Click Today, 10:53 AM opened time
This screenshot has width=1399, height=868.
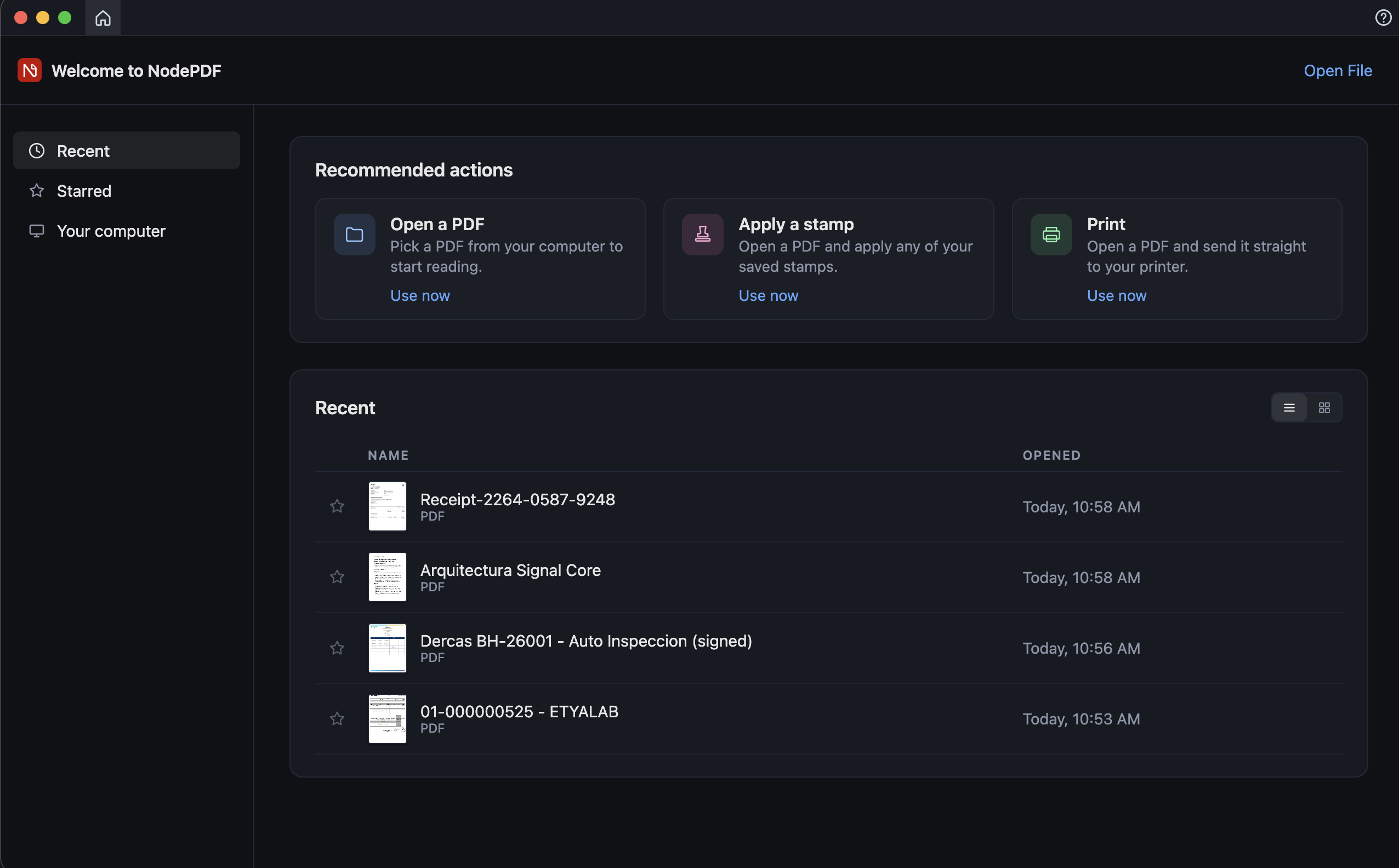point(1082,719)
